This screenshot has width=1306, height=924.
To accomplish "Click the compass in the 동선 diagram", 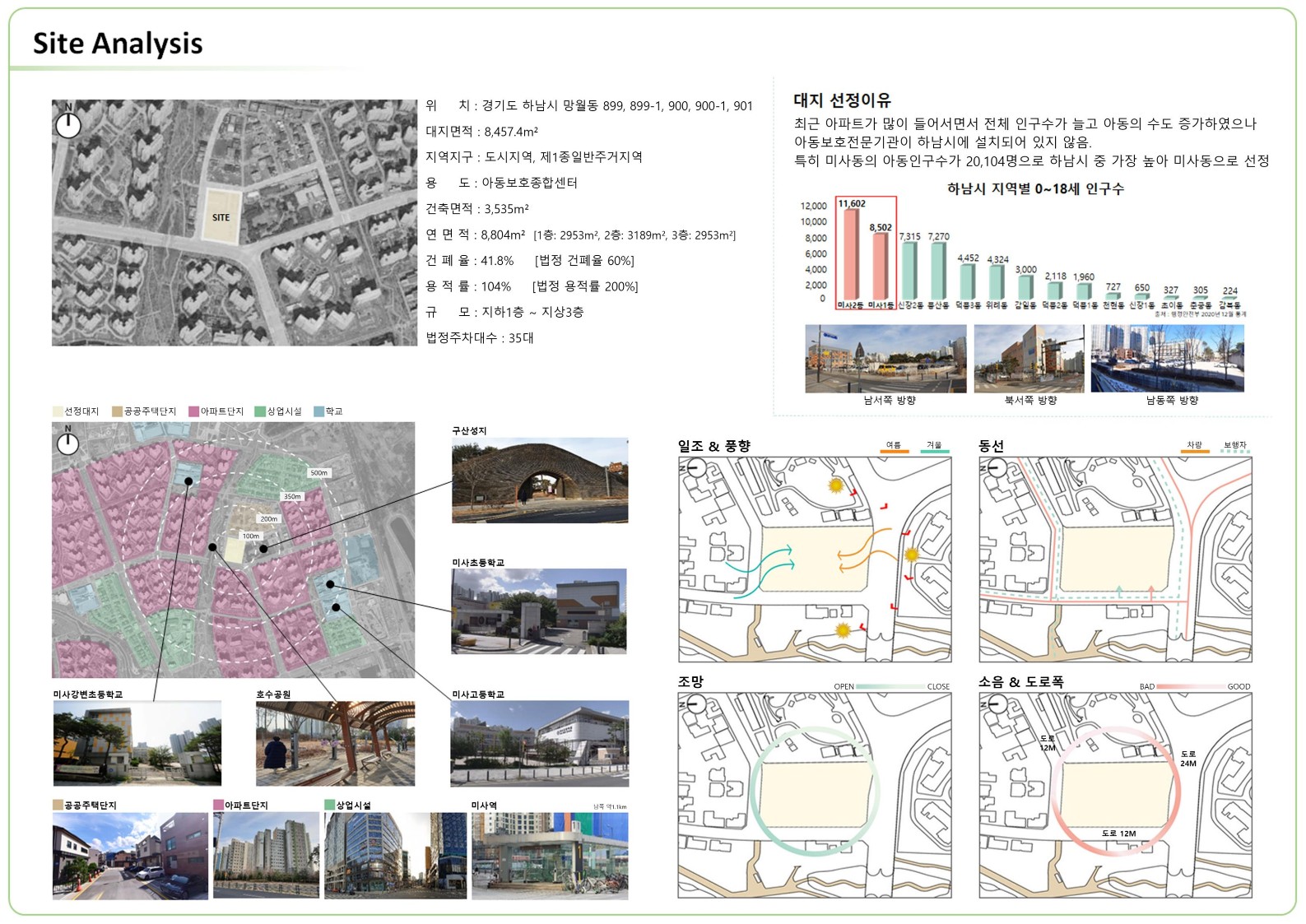I will point(996,468).
